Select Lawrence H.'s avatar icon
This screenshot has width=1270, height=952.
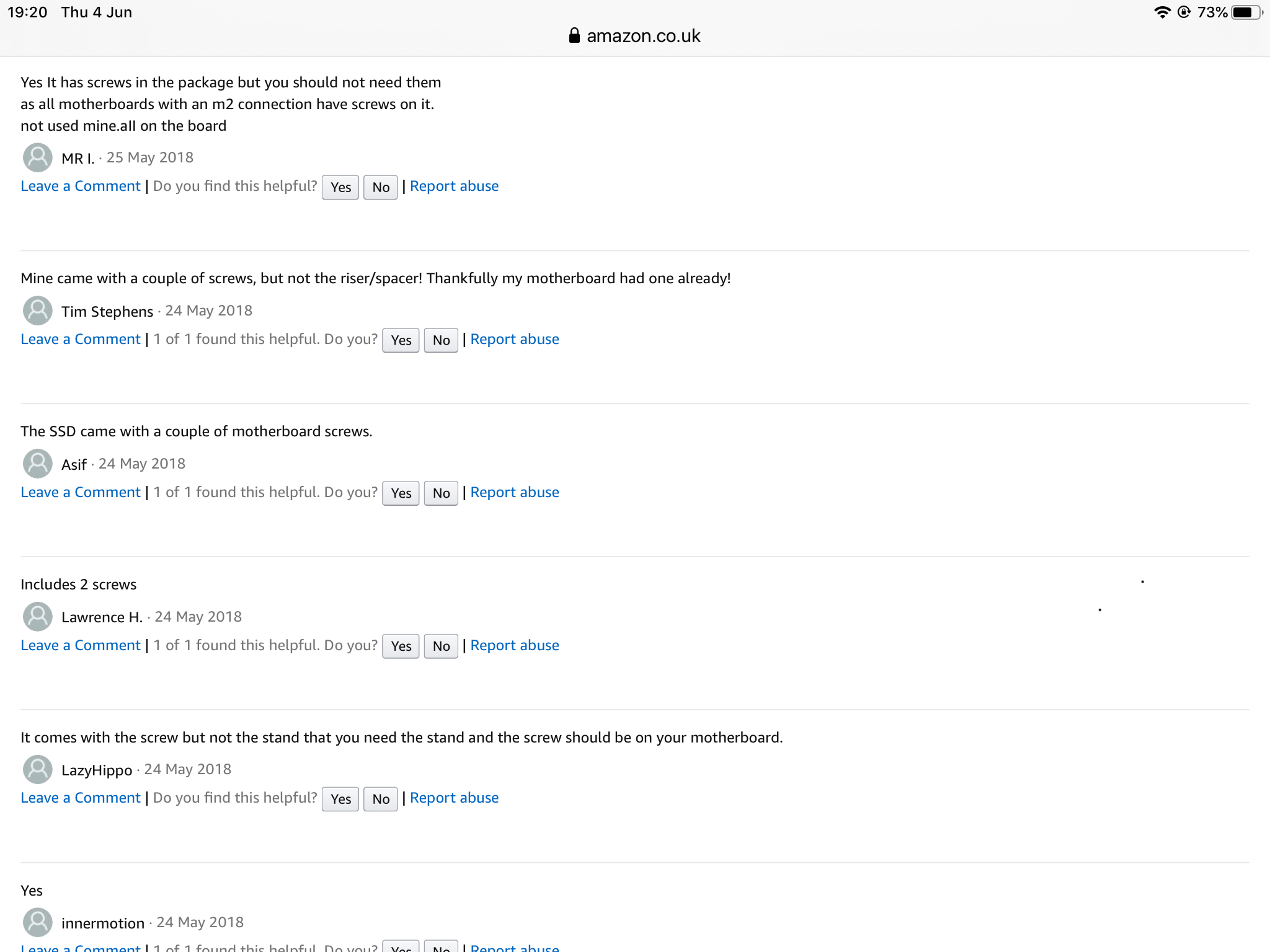click(x=38, y=617)
